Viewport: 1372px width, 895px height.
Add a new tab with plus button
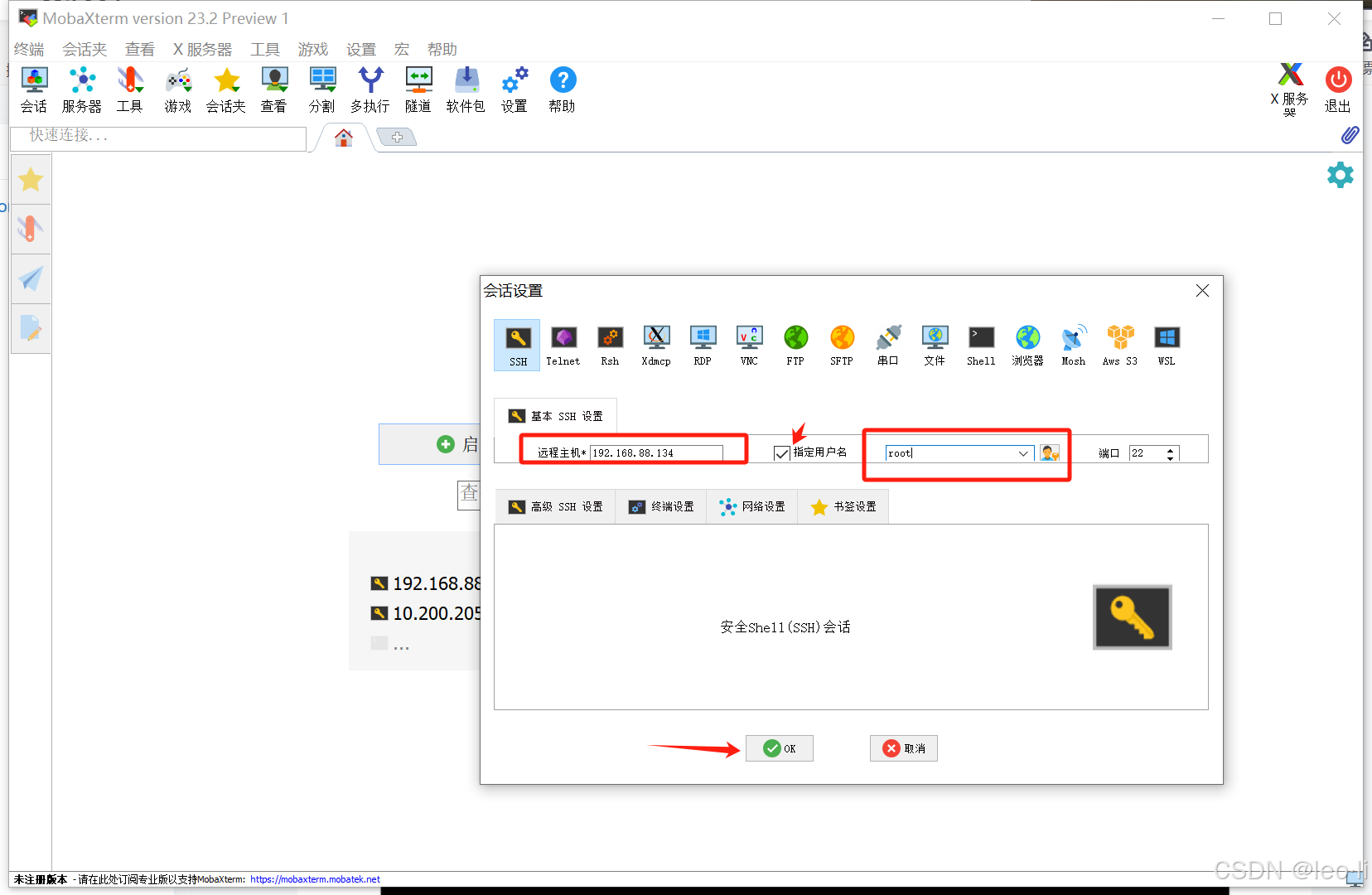coord(397,137)
